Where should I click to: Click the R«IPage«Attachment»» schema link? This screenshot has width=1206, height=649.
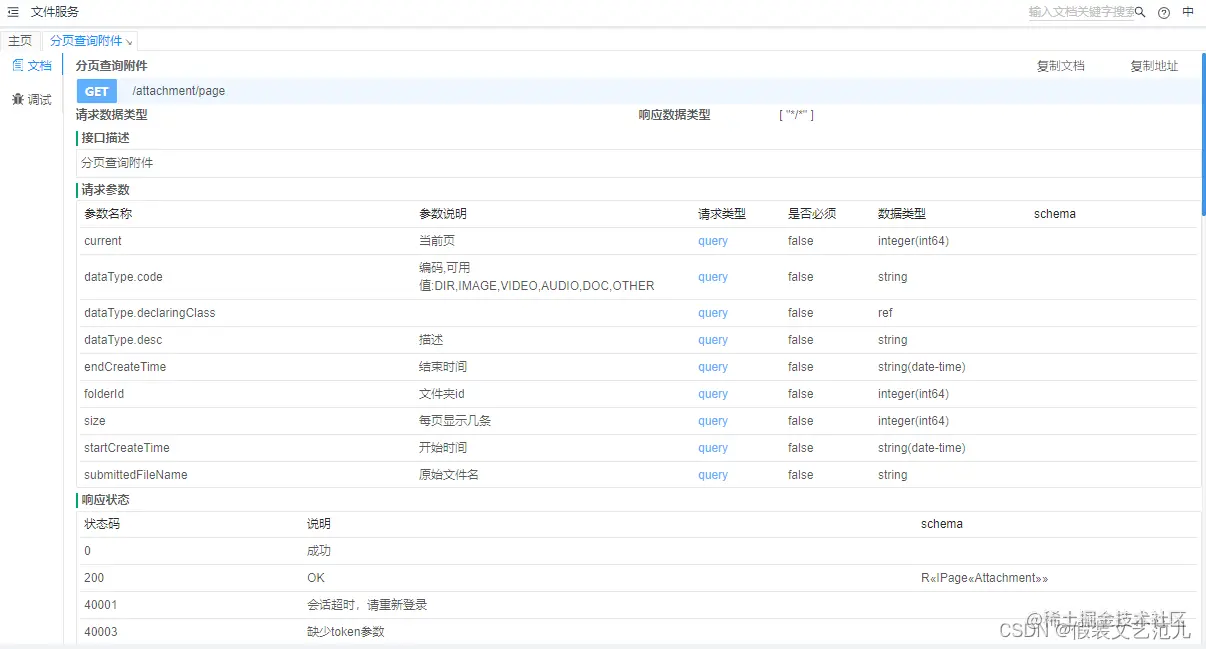(x=984, y=577)
